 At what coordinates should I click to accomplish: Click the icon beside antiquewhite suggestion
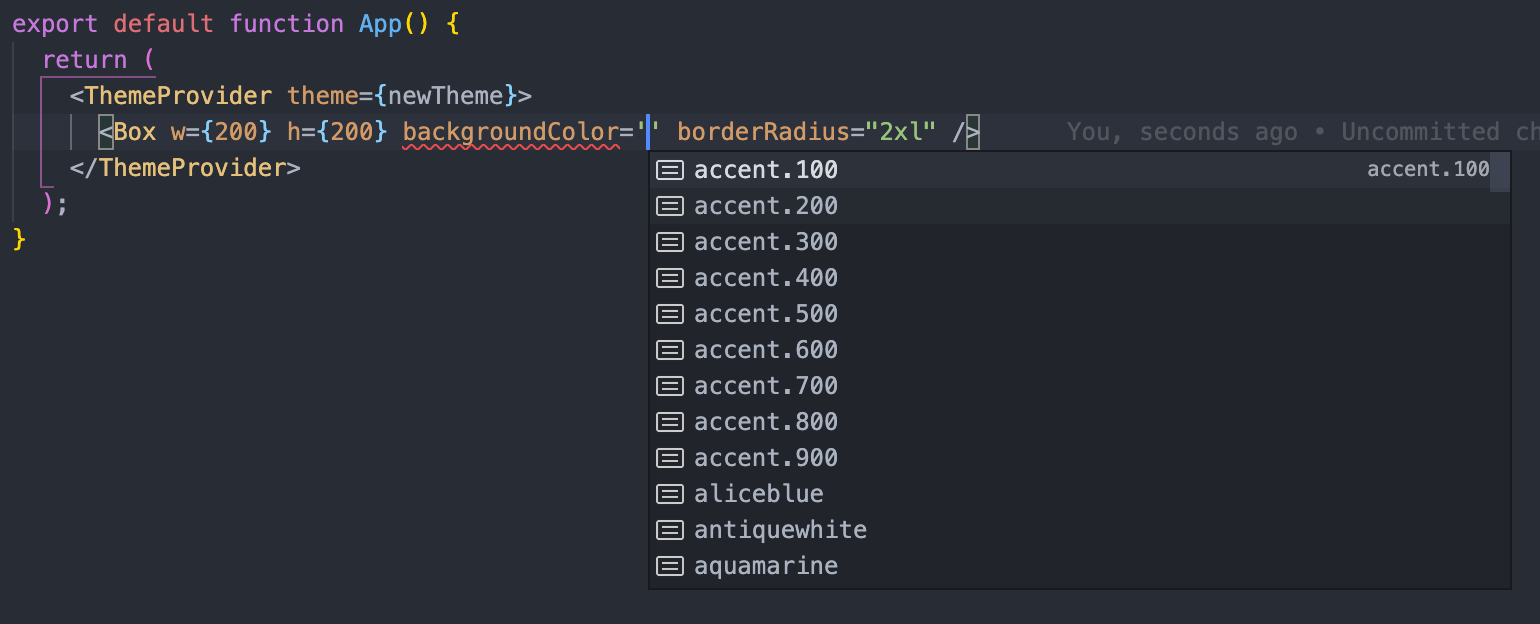click(x=669, y=531)
